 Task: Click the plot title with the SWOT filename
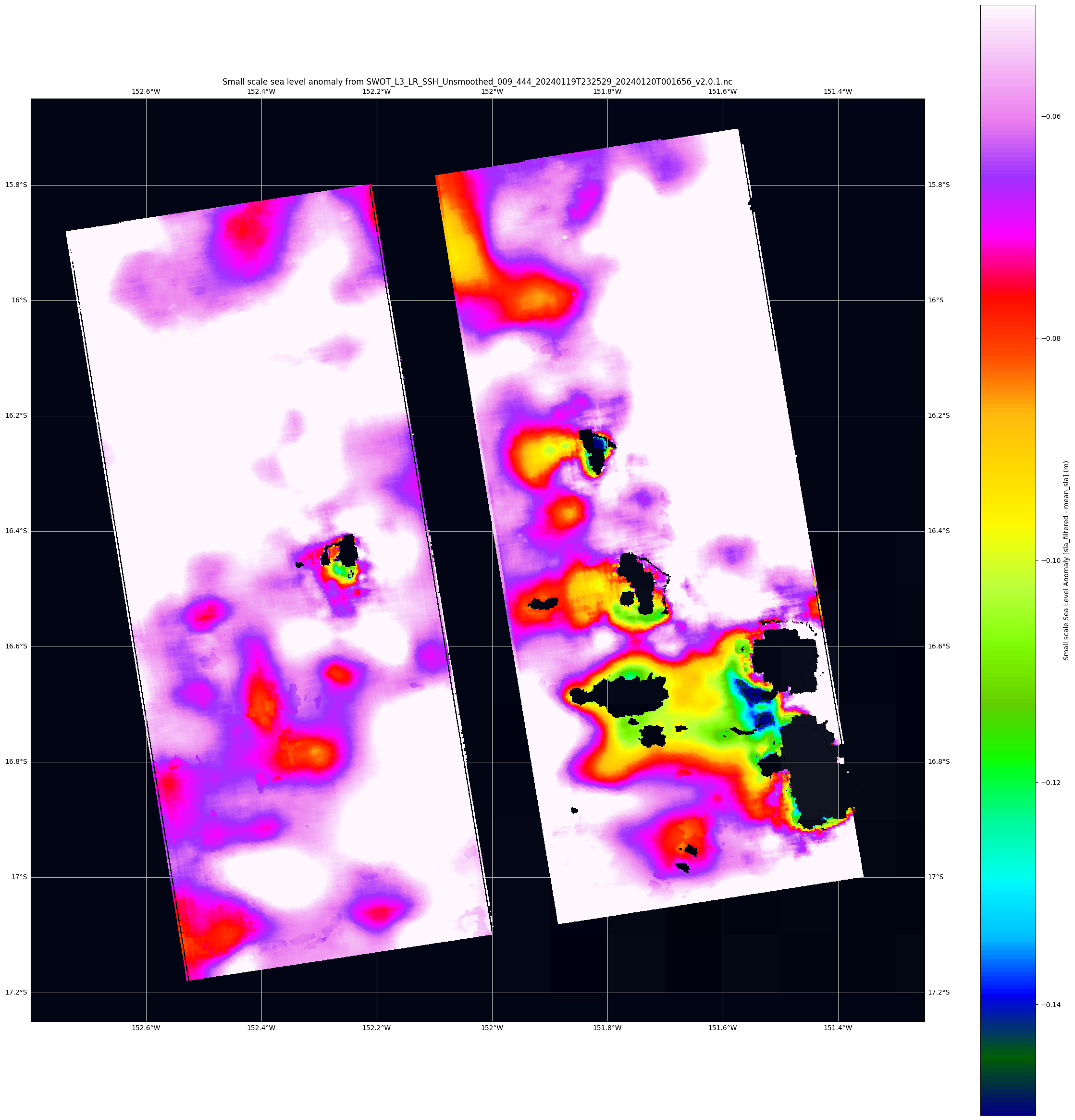tap(477, 82)
